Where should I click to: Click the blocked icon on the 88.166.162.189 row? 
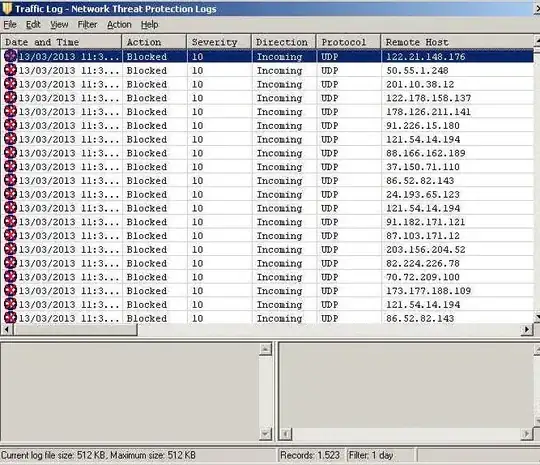pos(10,153)
